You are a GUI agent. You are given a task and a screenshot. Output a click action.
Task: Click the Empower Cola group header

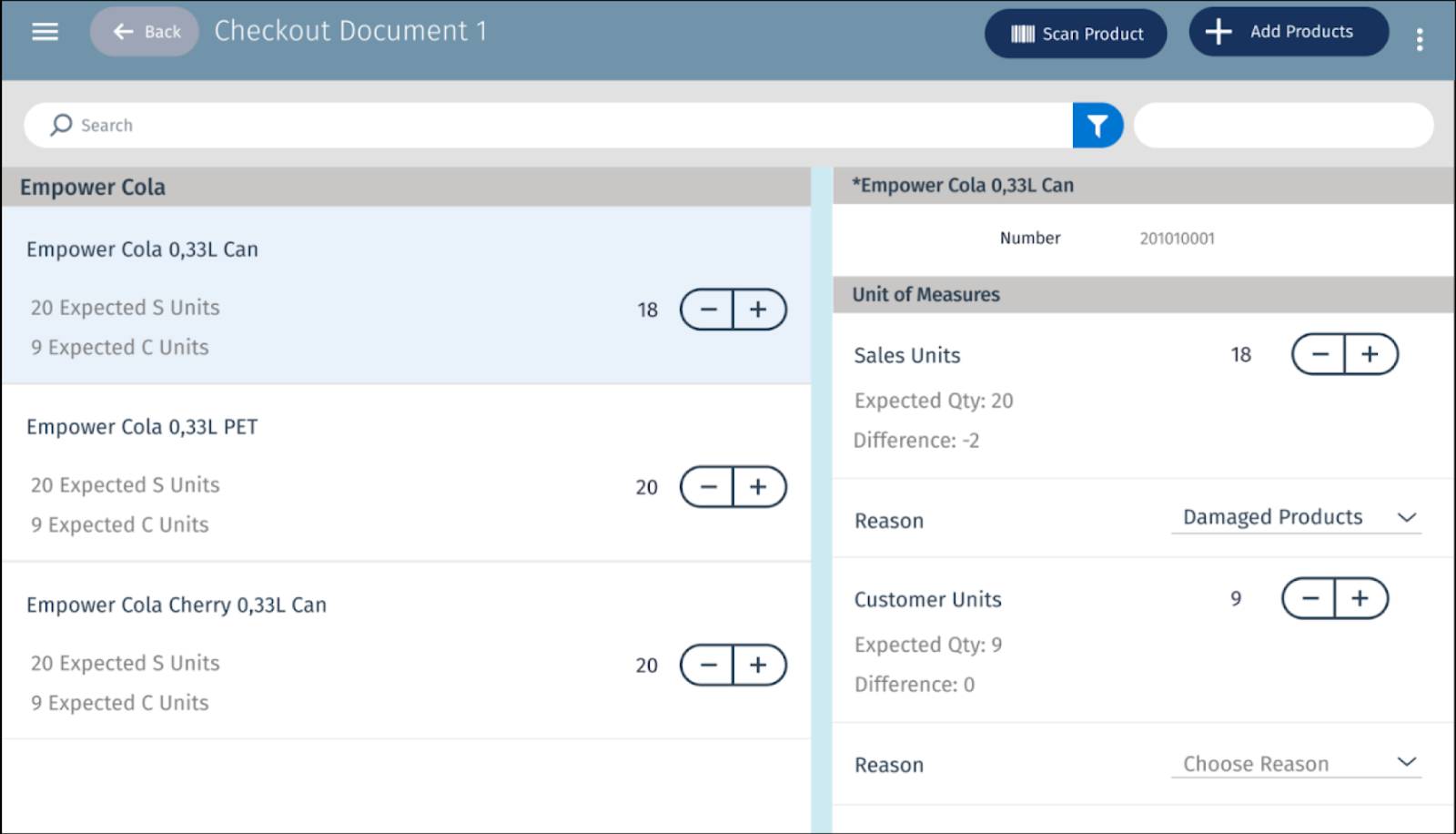coord(406,187)
